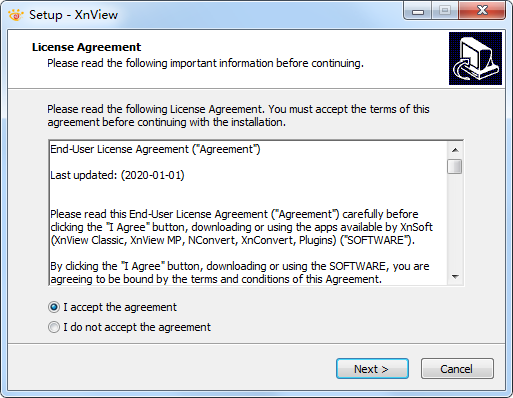This screenshot has height=398, width=513.
Task: Continue with the Next > button
Action: point(372,369)
